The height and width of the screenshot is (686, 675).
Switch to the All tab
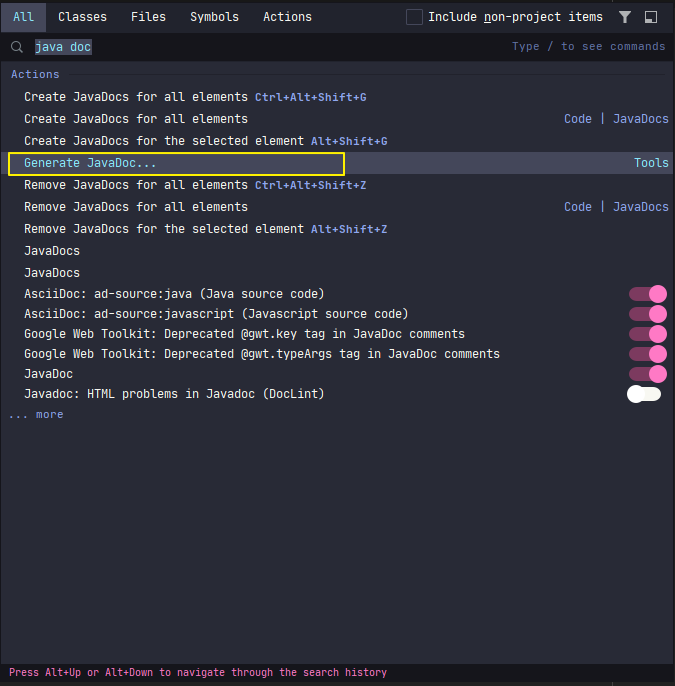coord(23,17)
